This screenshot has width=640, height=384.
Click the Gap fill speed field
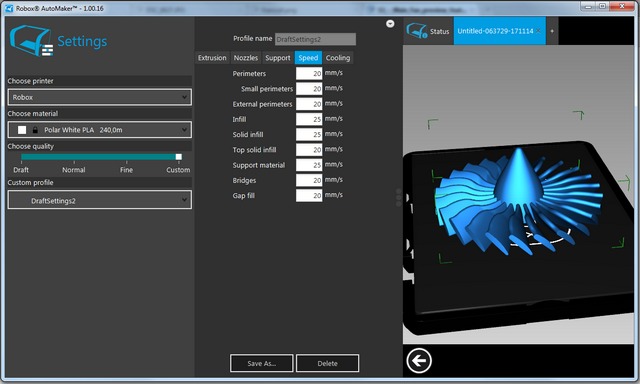coord(309,195)
